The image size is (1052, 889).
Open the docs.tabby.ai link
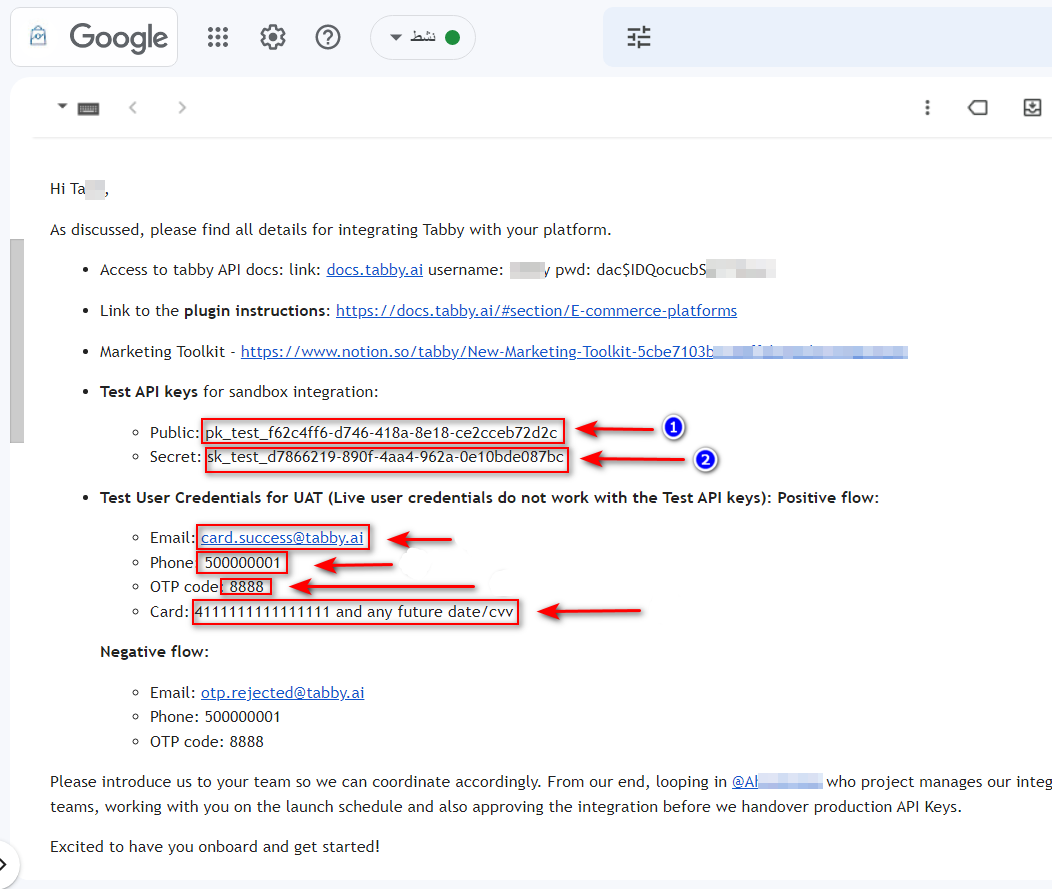(374, 270)
